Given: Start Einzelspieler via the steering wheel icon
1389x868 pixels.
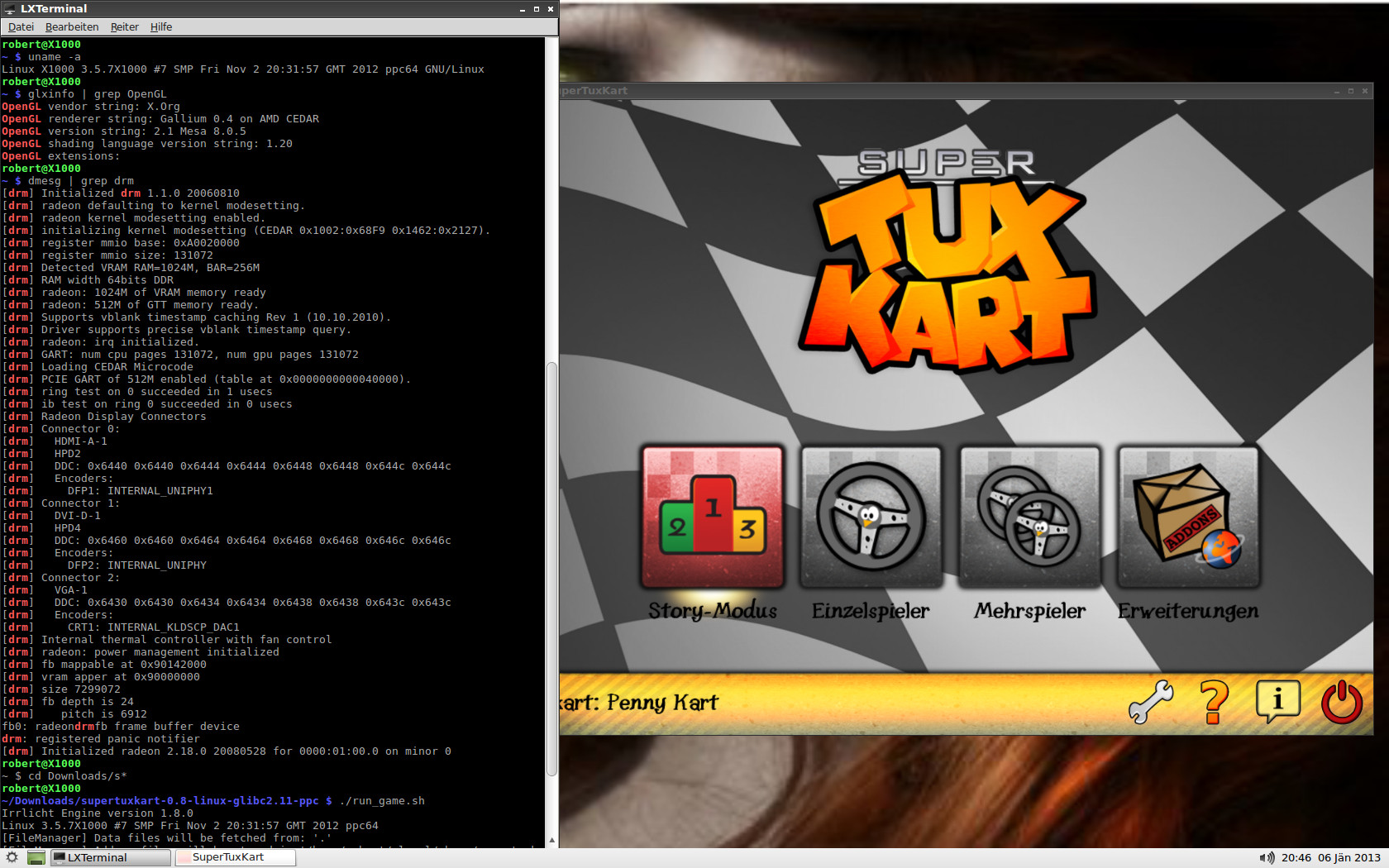Looking at the screenshot, I should [x=871, y=517].
